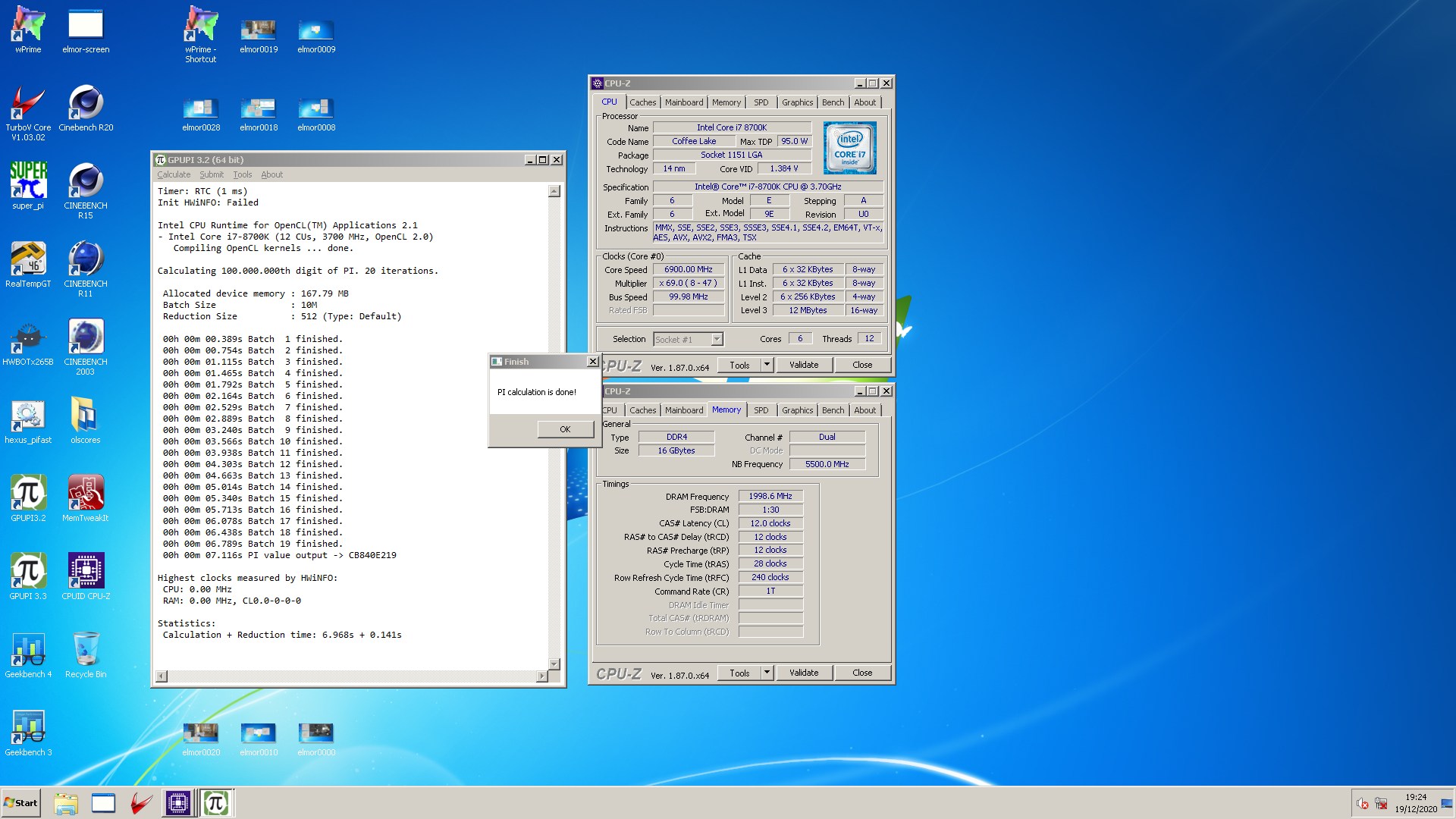Open the Recycle Bin

[x=86, y=654]
